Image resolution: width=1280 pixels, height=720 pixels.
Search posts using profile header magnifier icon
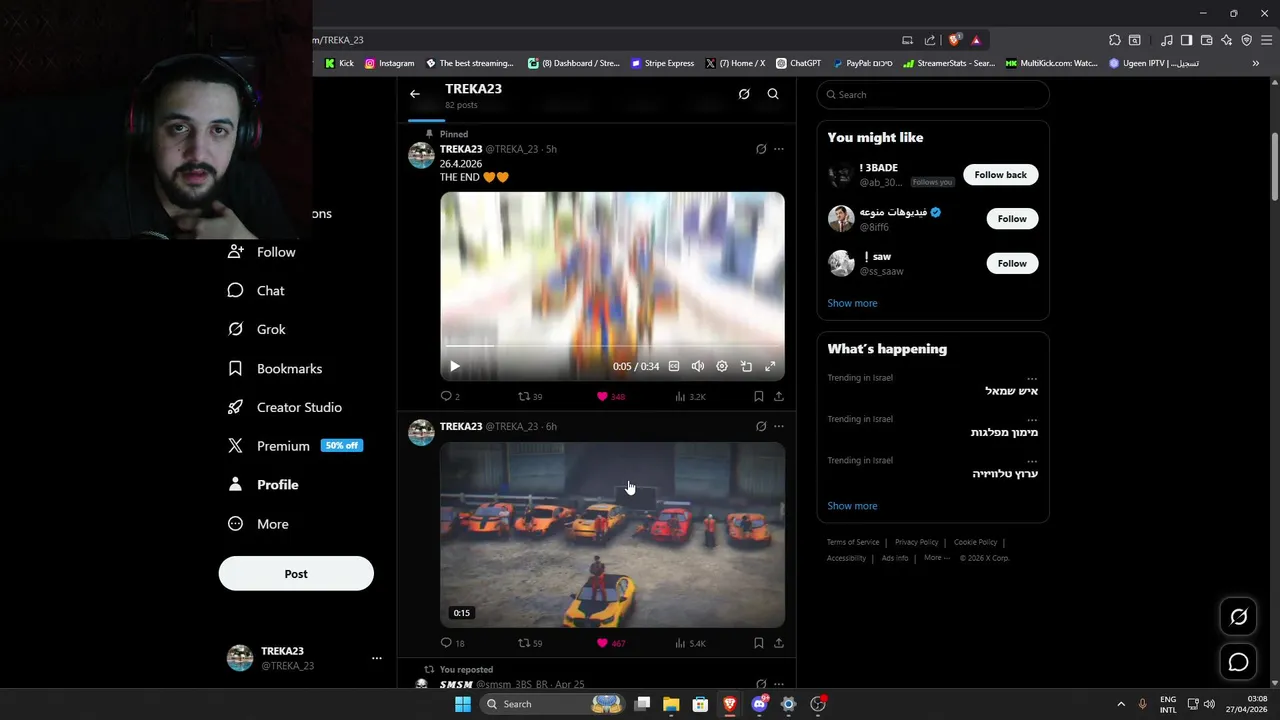(x=773, y=94)
